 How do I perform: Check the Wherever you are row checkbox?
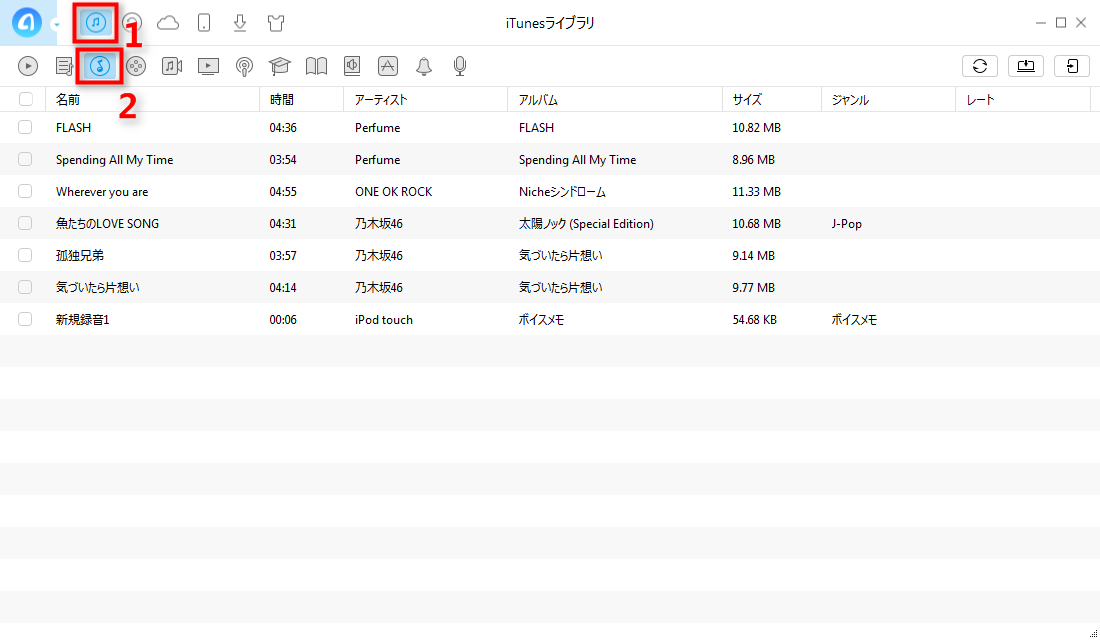tap(25, 191)
